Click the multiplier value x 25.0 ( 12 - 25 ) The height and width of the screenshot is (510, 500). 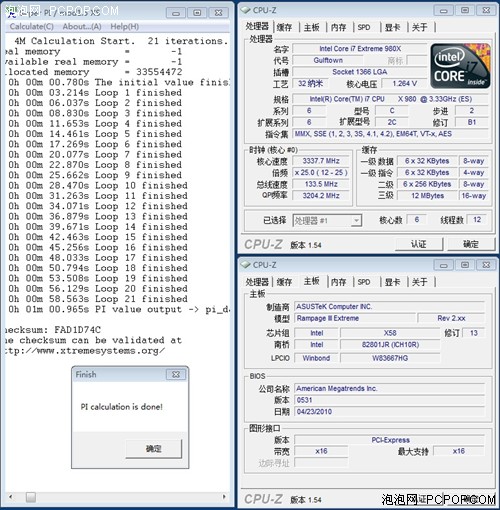321,173
